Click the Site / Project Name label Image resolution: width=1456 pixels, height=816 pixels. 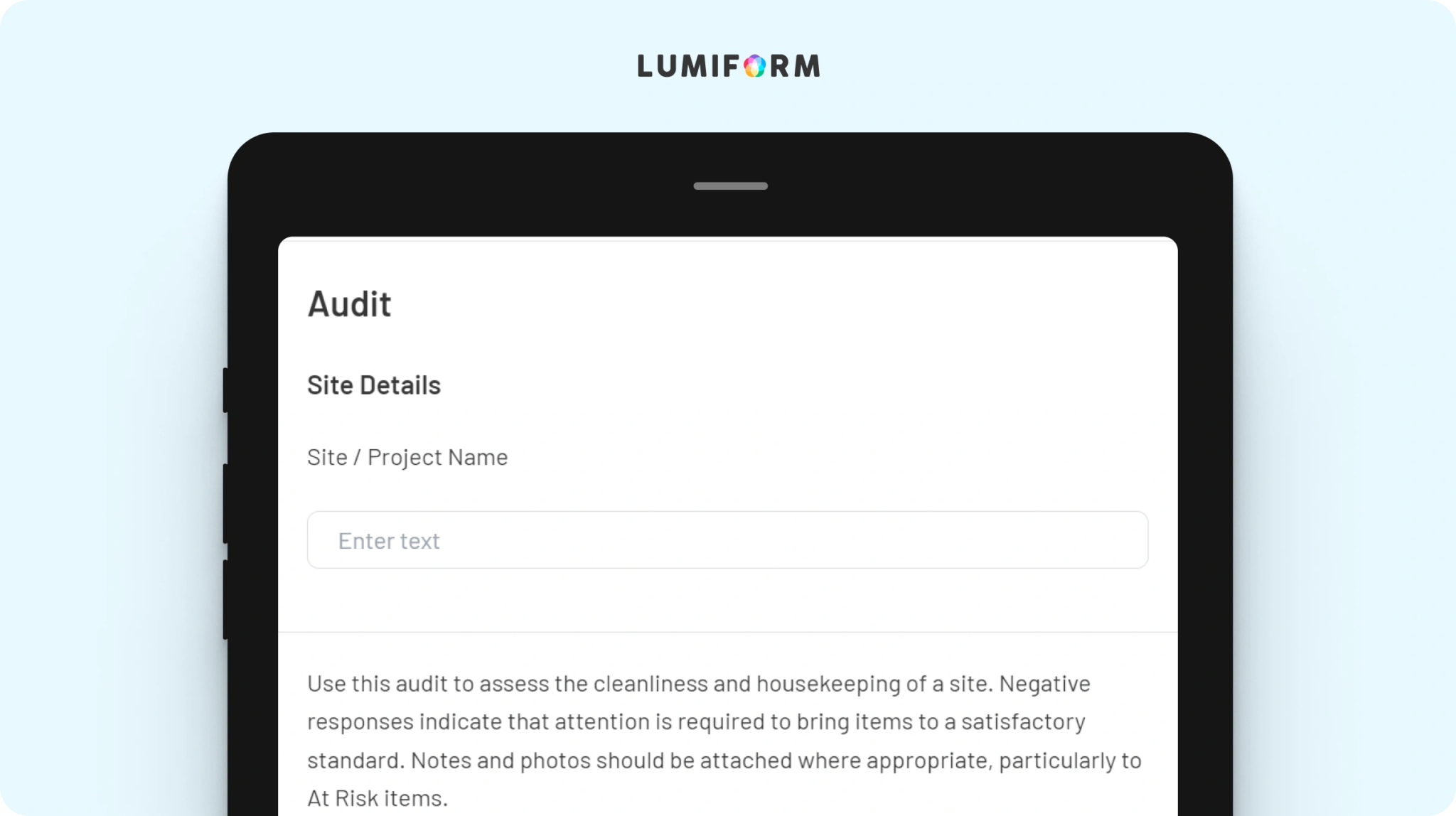[407, 457]
